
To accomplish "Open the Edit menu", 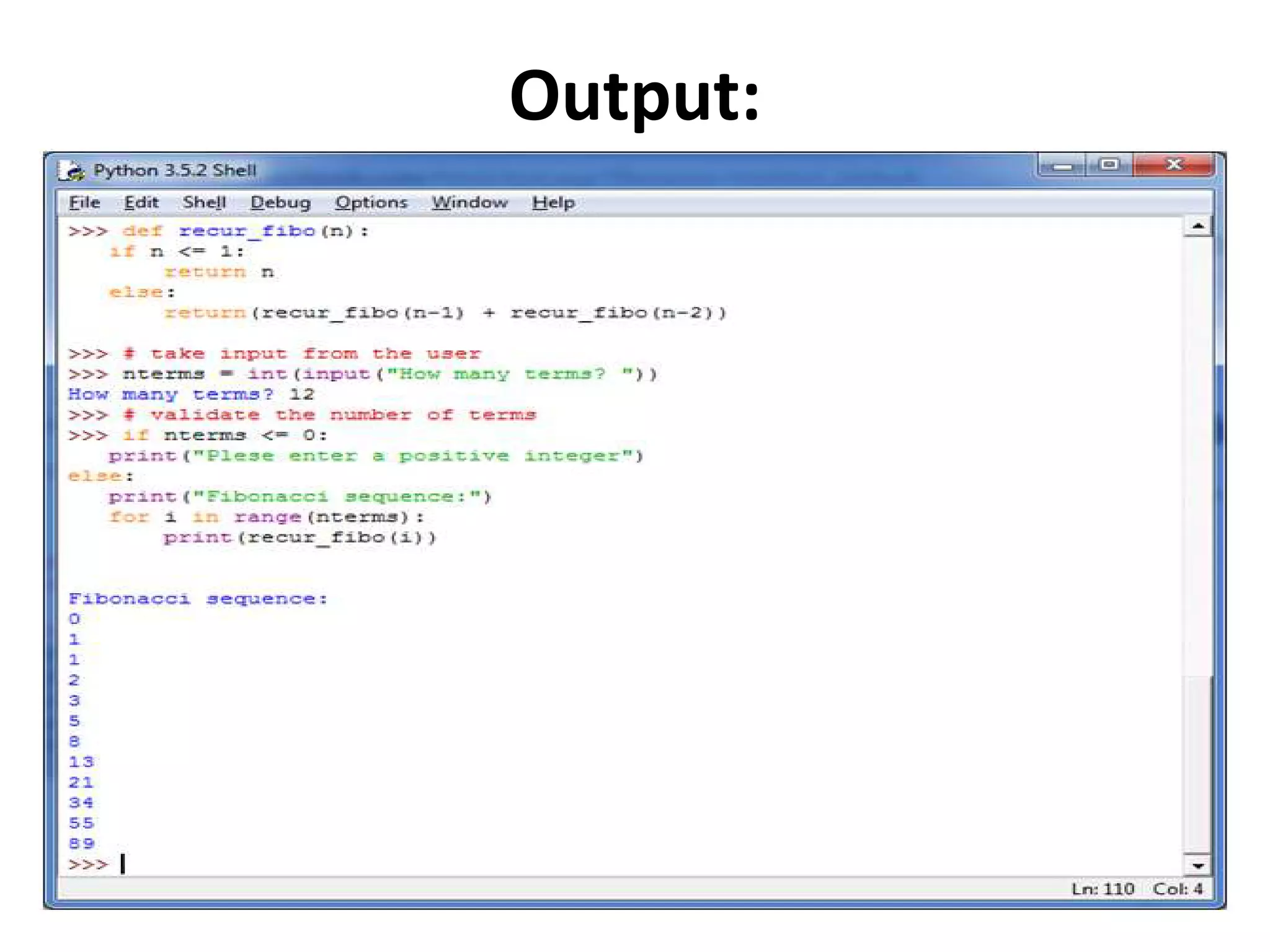I will click(x=141, y=203).
